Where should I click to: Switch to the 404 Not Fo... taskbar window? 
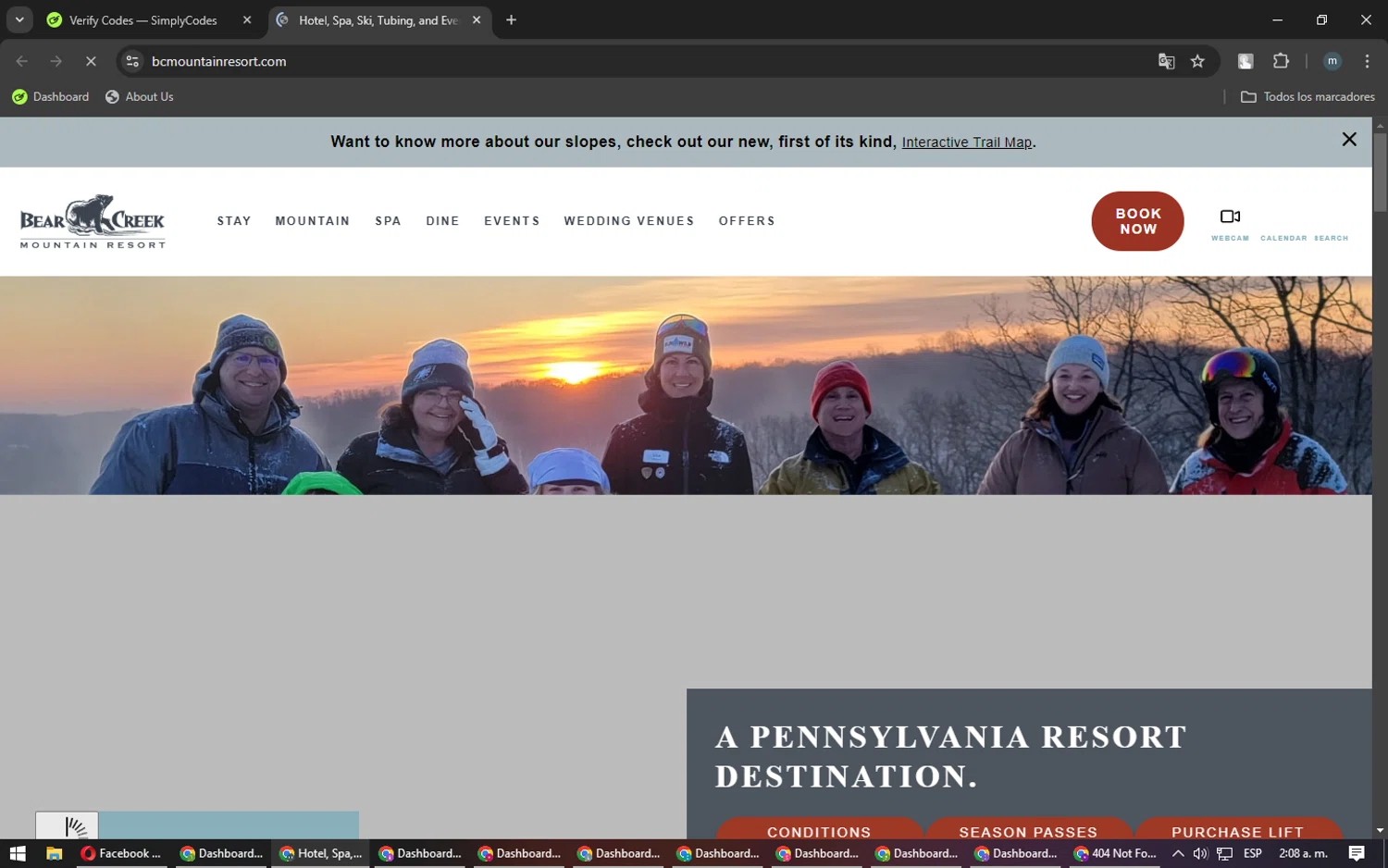point(1115,853)
